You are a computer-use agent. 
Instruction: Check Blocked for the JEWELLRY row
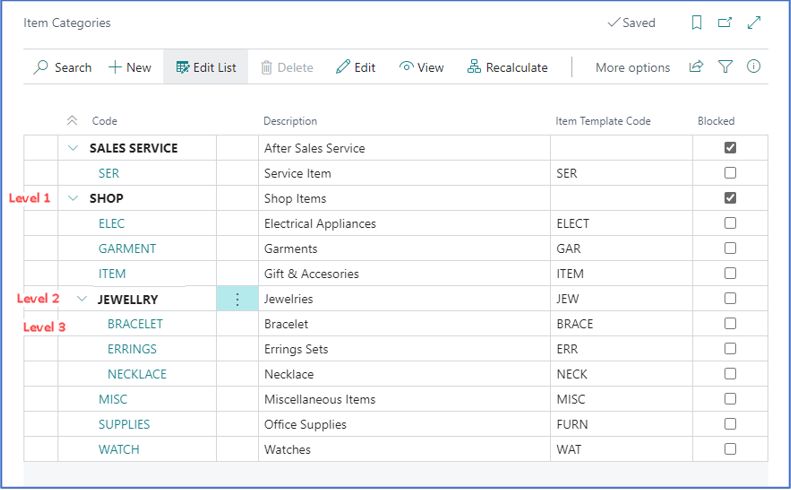coord(730,299)
